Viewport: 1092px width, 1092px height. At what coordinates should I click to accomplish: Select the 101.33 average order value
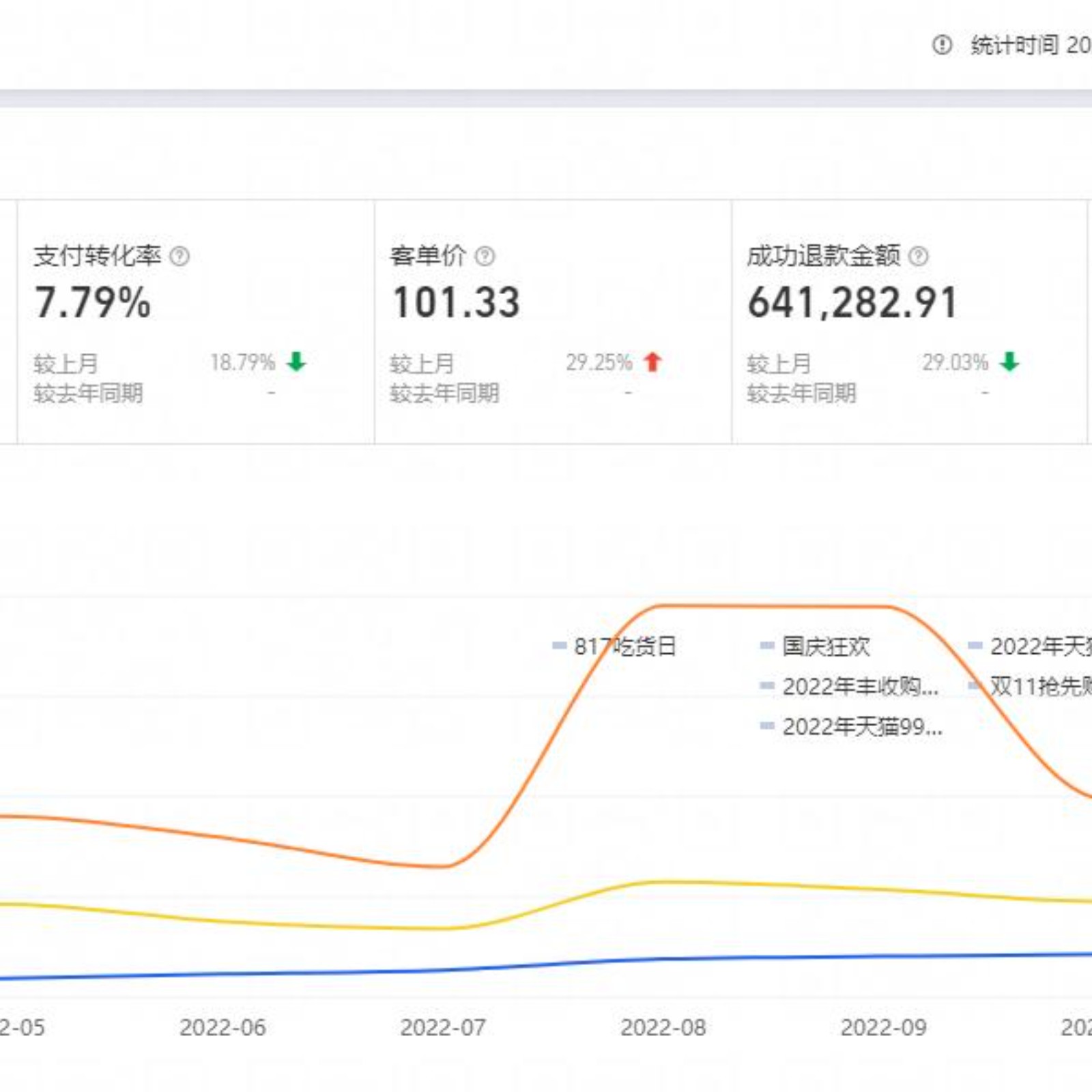click(456, 302)
